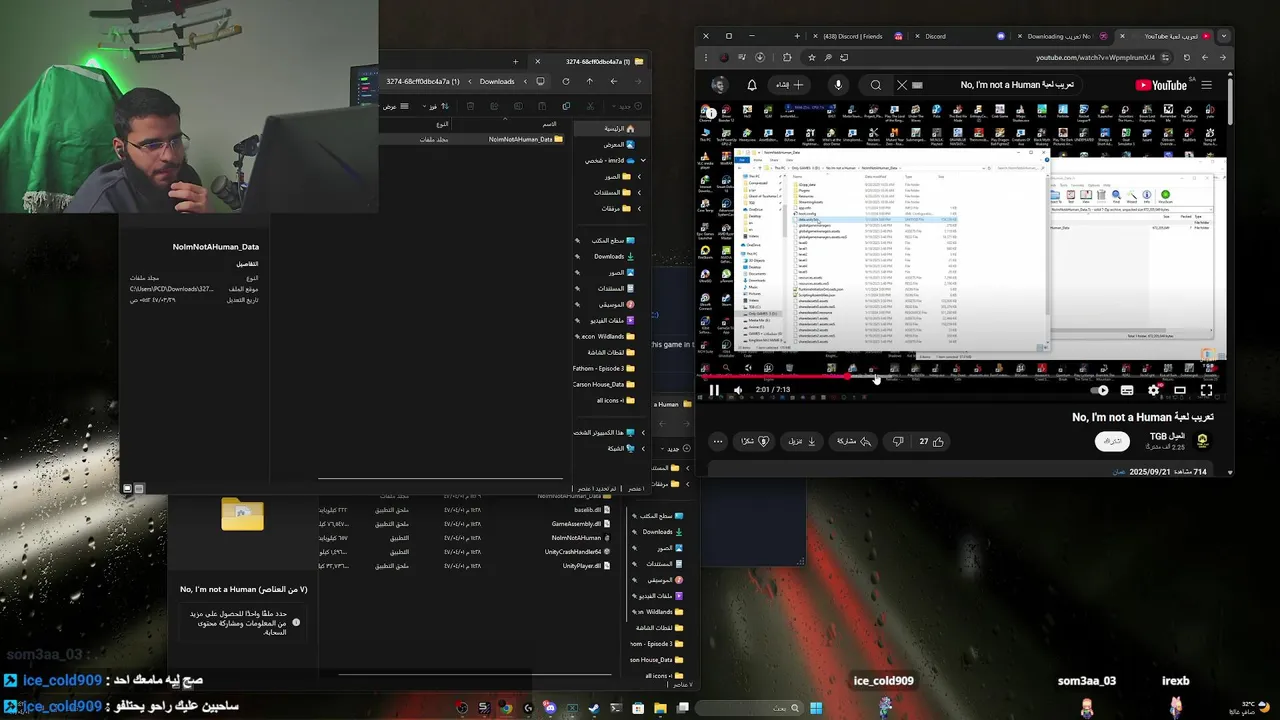Subscribe to the TGB channel
The width and height of the screenshot is (1280, 720).
(x=1112, y=441)
